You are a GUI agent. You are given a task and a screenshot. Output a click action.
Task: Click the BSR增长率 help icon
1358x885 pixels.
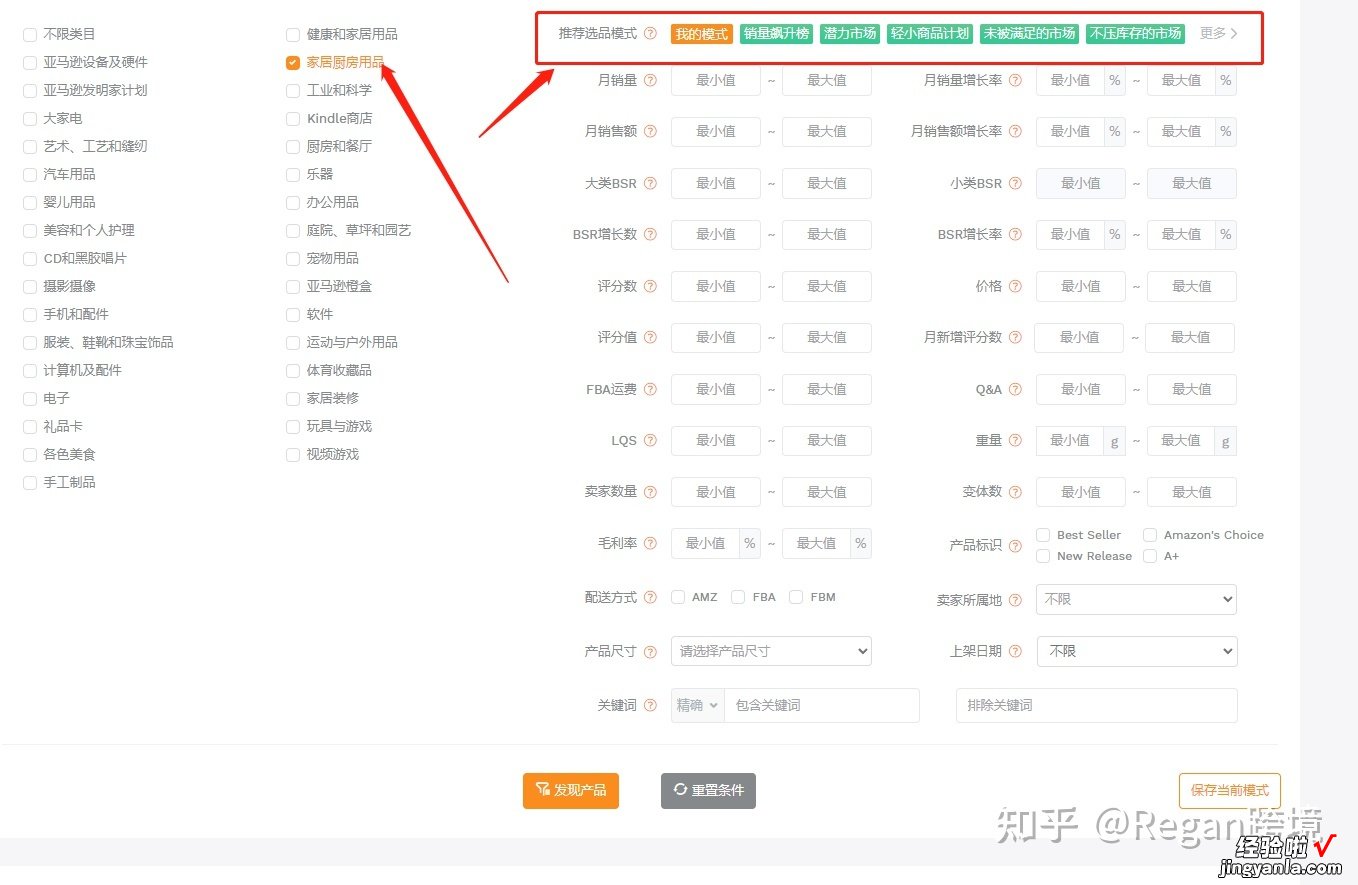(1015, 234)
